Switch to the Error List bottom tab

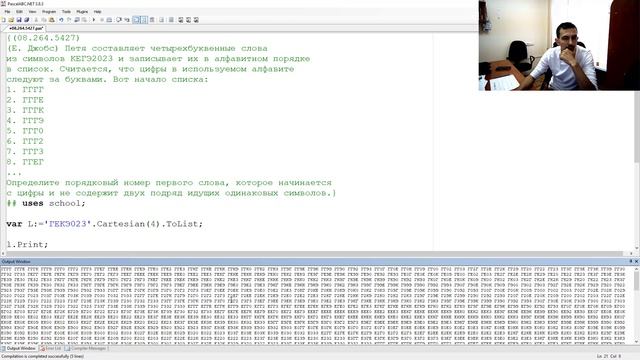51,349
